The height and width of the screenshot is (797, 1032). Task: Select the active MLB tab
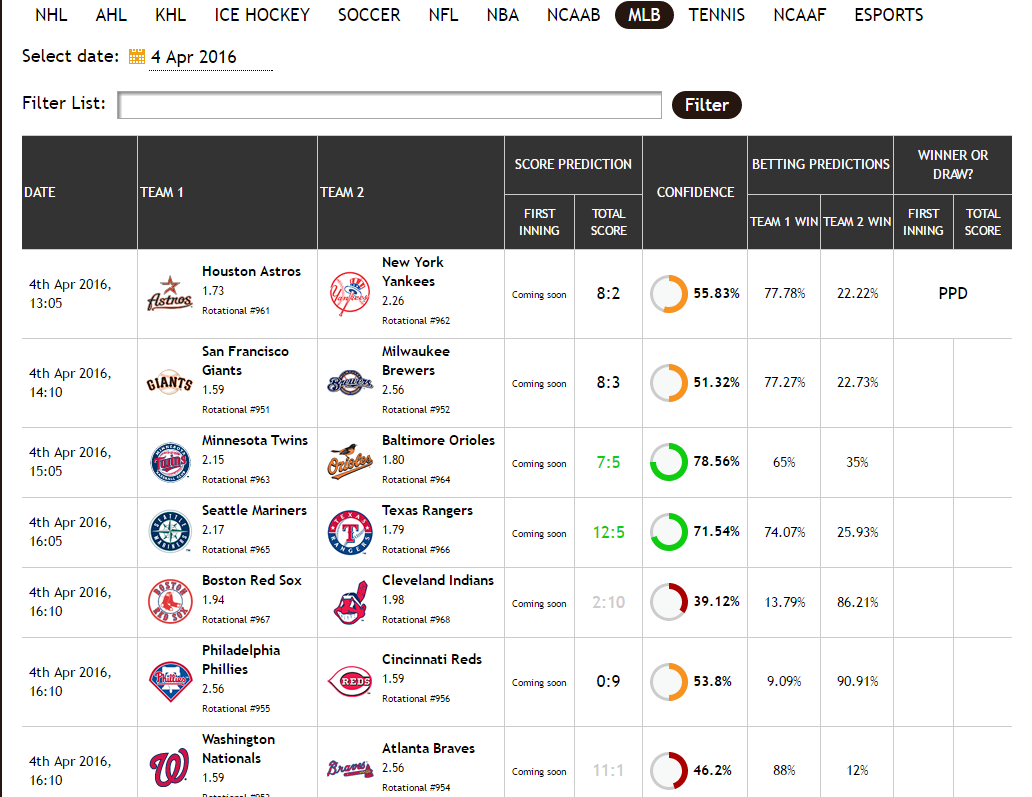tap(644, 14)
